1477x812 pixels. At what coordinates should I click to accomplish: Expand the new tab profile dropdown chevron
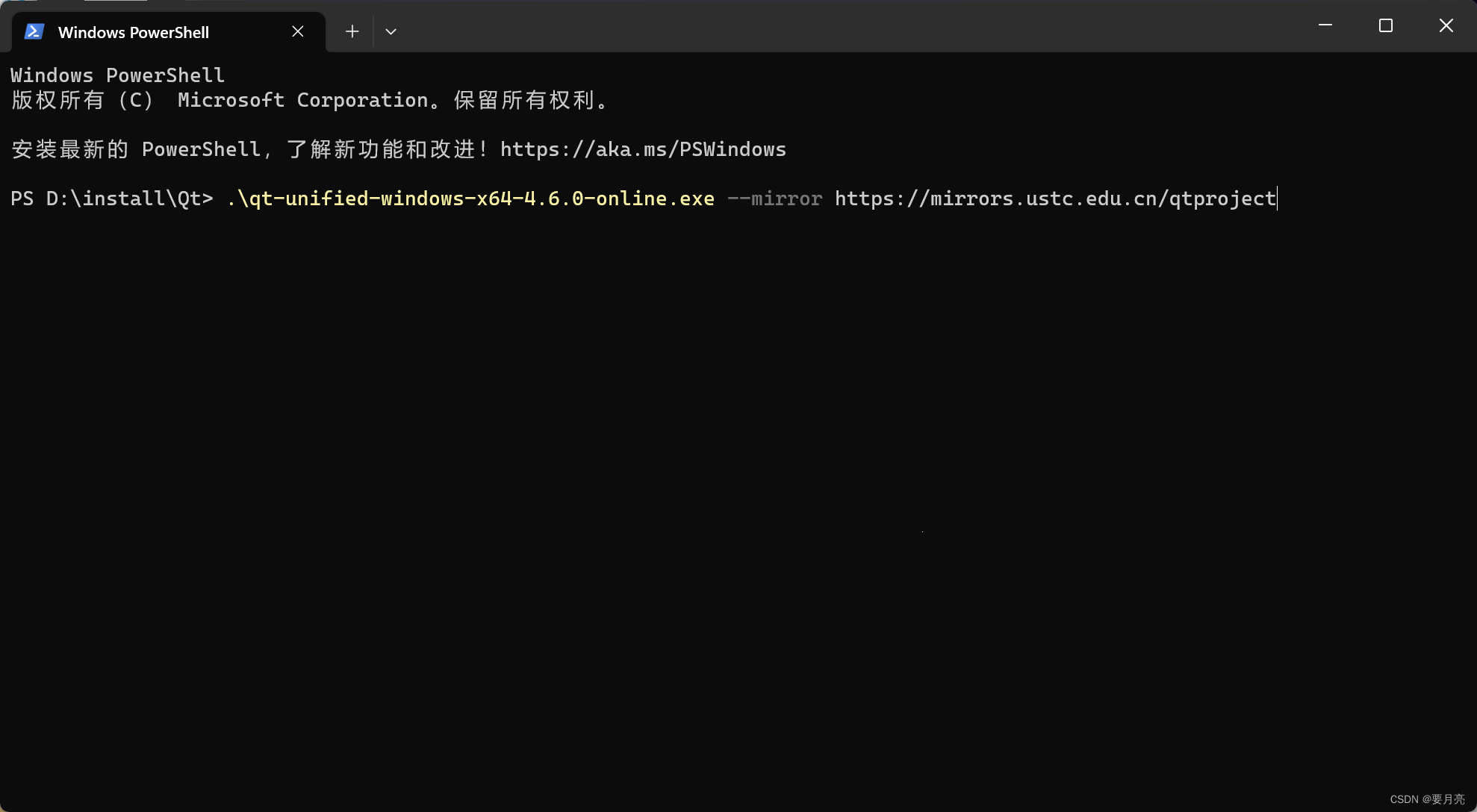(391, 31)
